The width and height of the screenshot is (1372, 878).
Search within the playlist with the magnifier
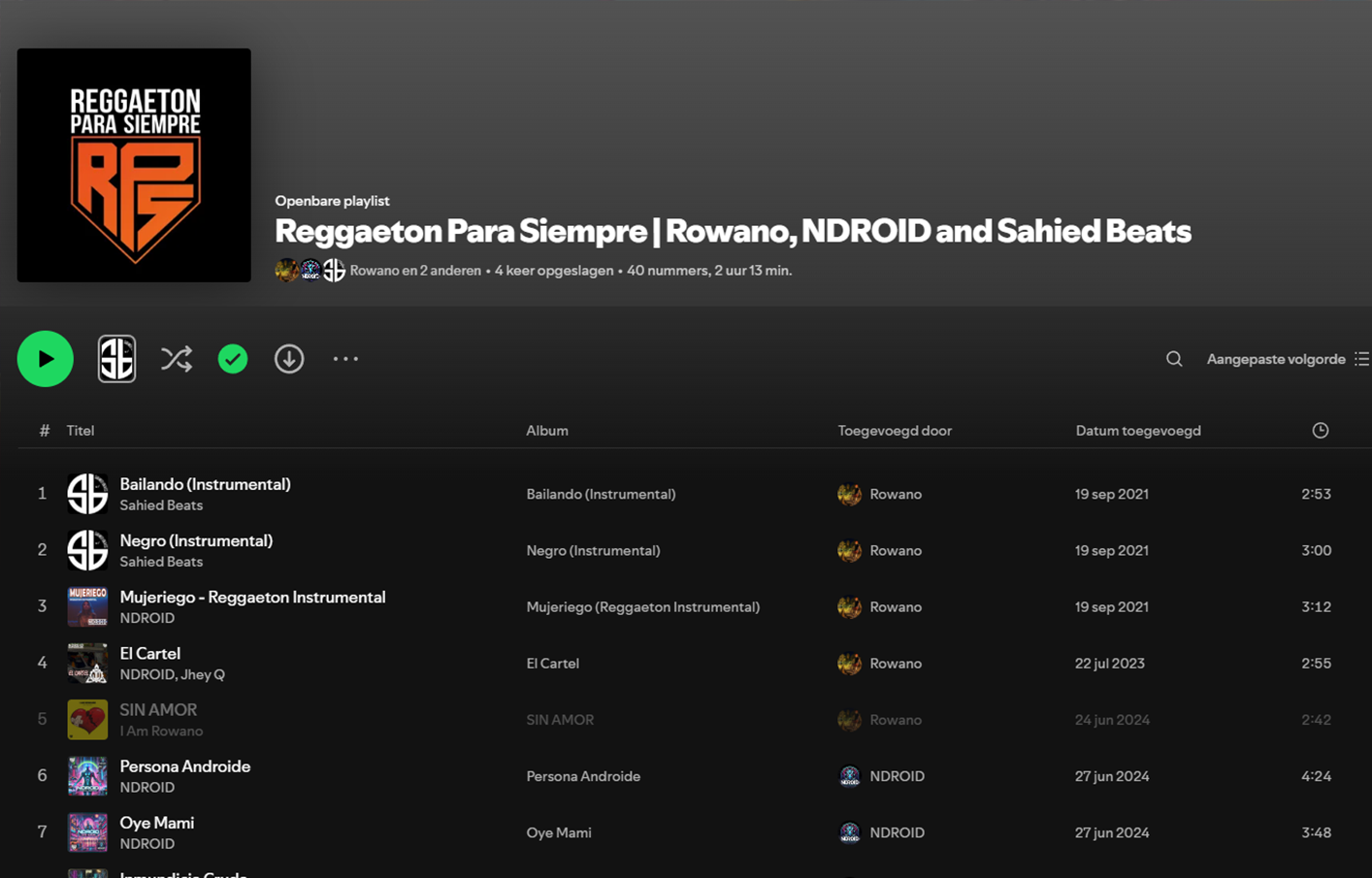(x=1174, y=359)
